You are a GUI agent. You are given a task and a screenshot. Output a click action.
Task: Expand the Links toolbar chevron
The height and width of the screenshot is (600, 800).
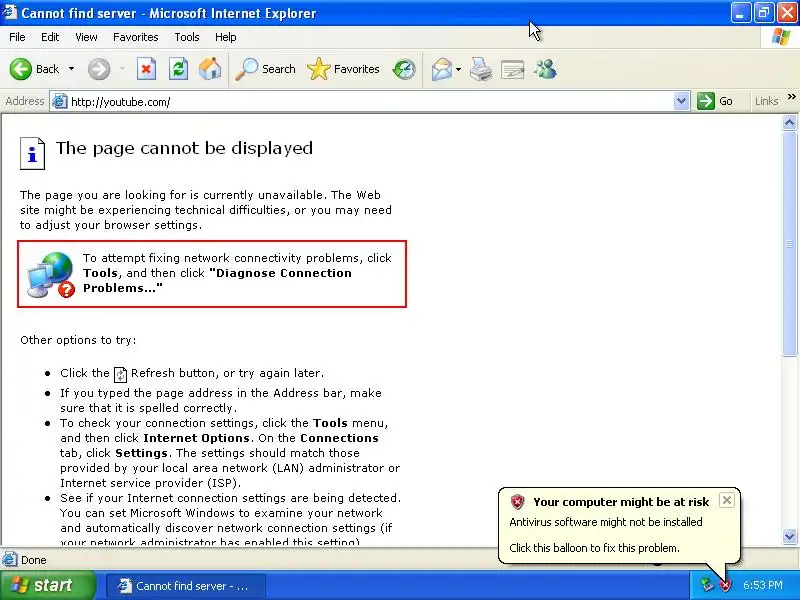pyautogui.click(x=791, y=96)
